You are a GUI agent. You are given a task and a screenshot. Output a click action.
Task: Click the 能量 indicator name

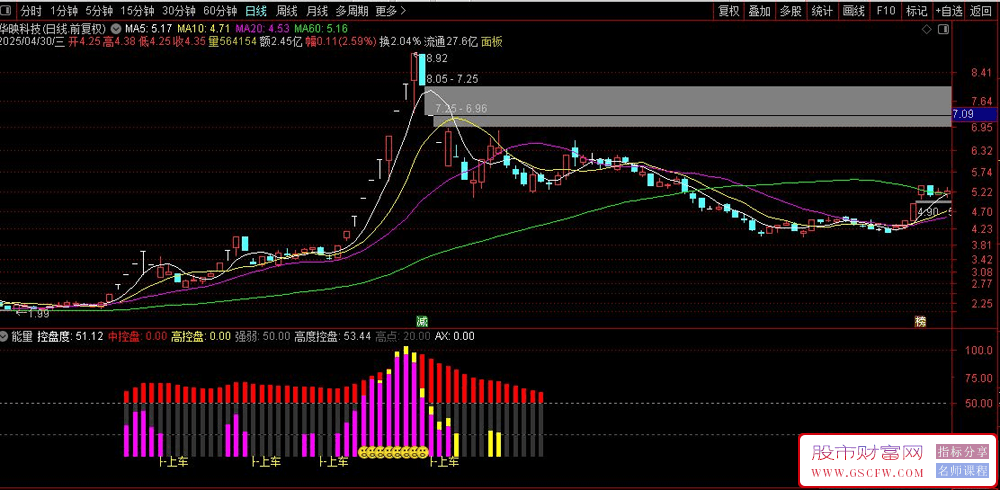click(22, 336)
